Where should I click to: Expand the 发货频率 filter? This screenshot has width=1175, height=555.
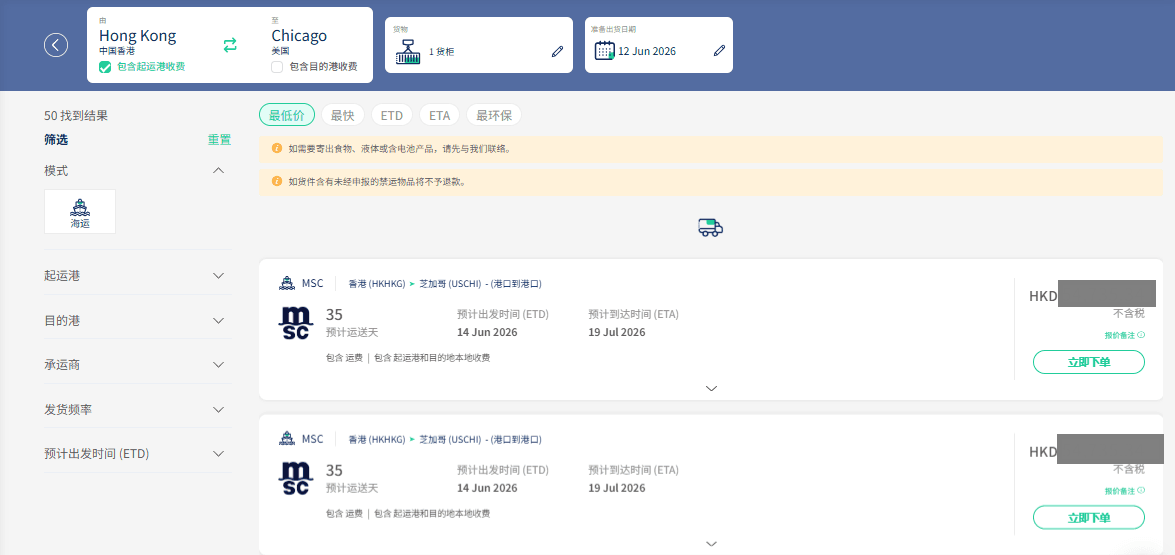point(218,410)
